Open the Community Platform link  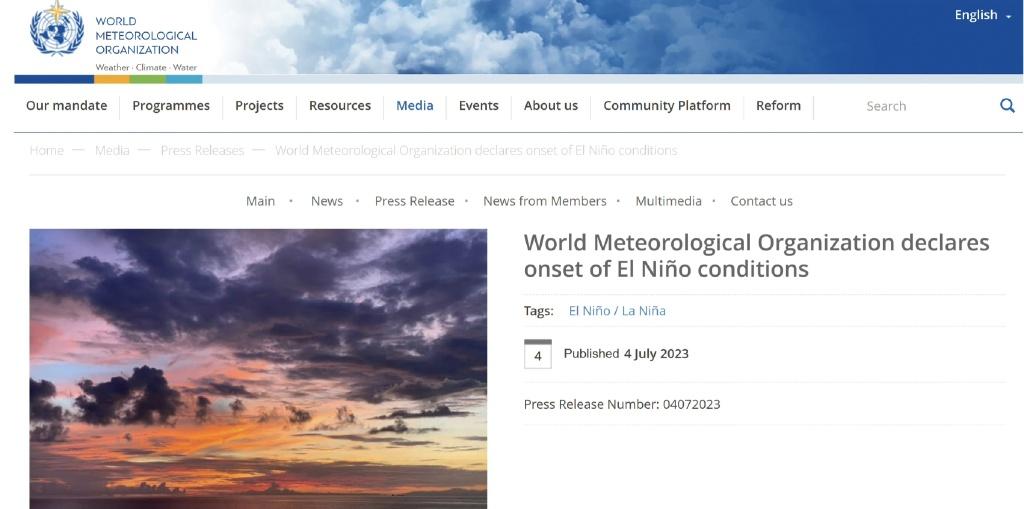[666, 105]
